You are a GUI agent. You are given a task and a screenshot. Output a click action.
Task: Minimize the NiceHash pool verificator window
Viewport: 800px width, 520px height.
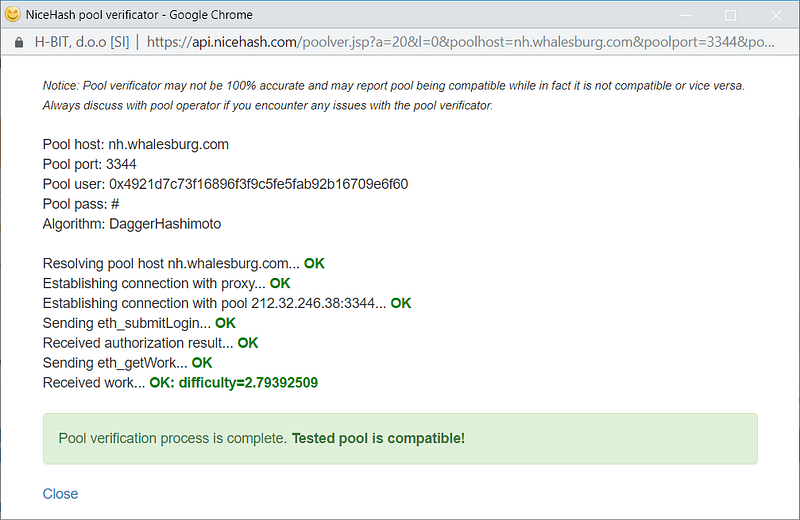(x=686, y=15)
